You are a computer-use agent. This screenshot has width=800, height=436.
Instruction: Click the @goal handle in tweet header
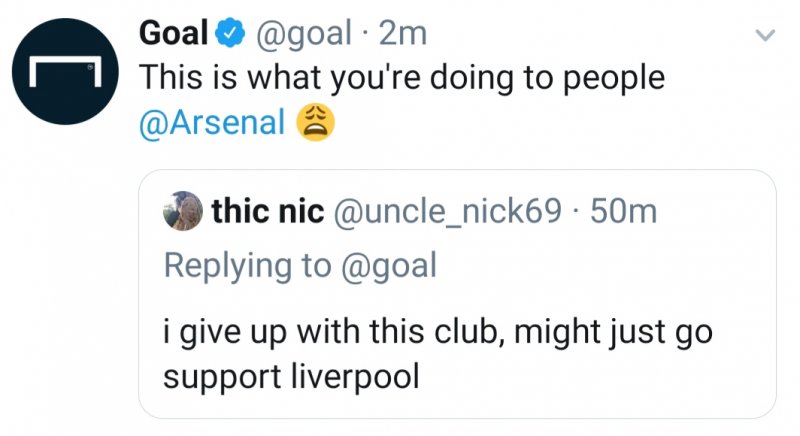[303, 33]
